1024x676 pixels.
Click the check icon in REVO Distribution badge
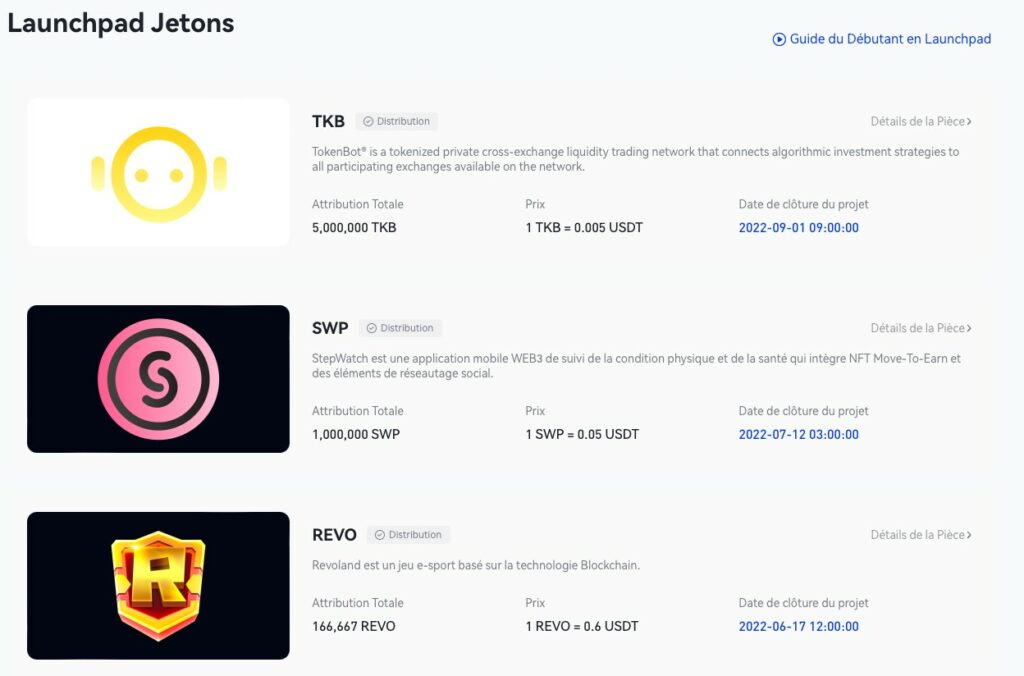[379, 535]
